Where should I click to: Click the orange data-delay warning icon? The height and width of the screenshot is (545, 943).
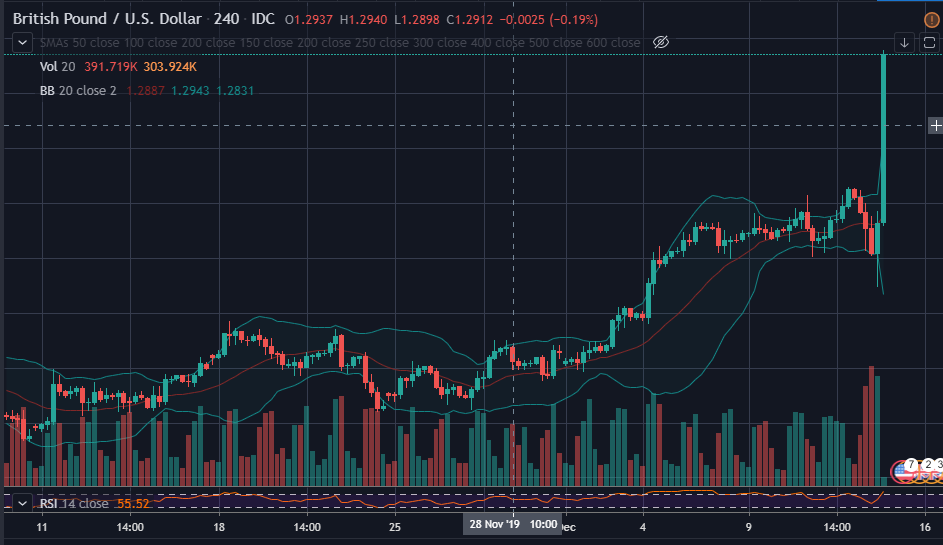932,20
